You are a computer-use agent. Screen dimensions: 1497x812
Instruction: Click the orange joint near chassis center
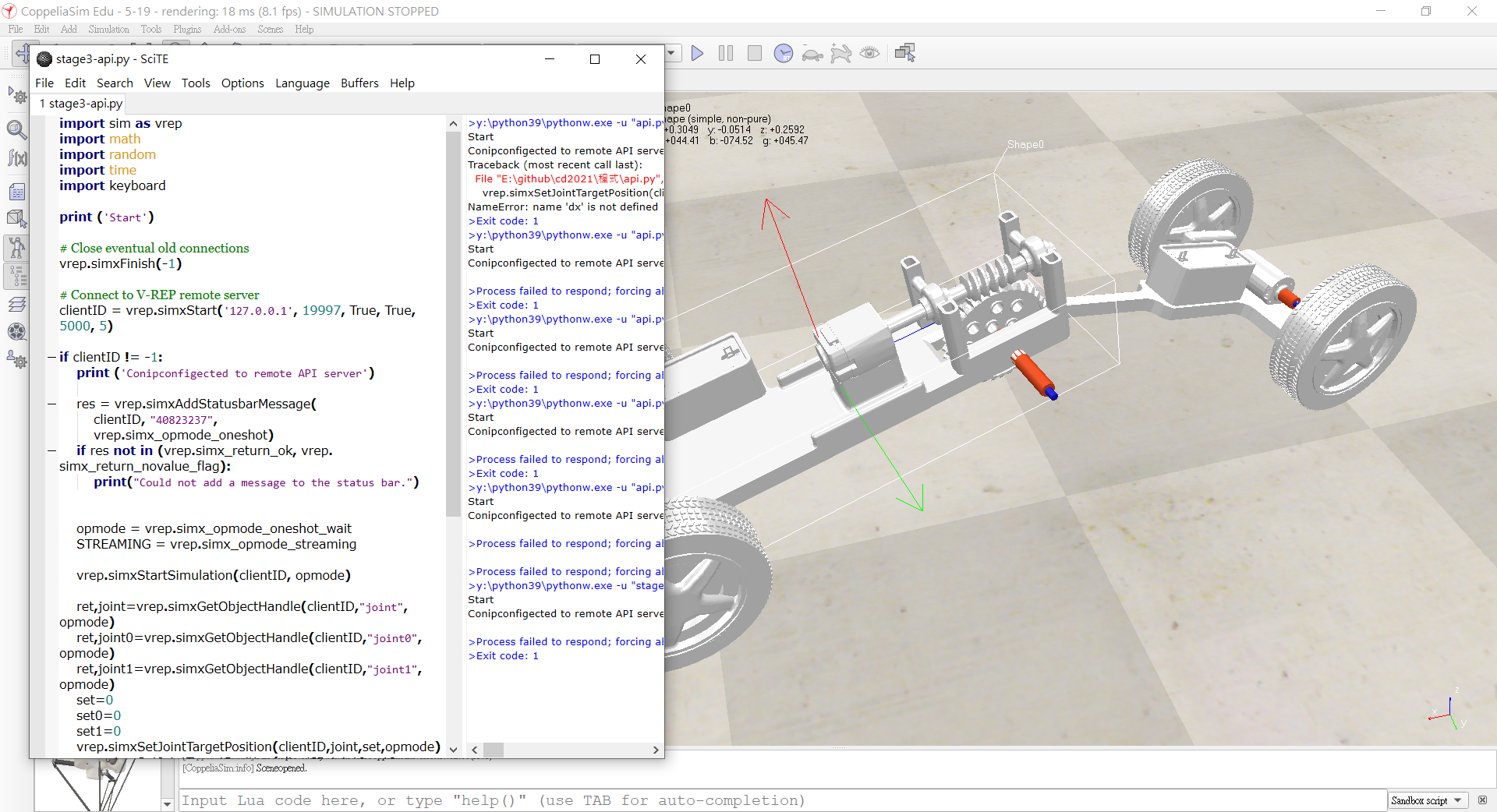tap(1034, 374)
